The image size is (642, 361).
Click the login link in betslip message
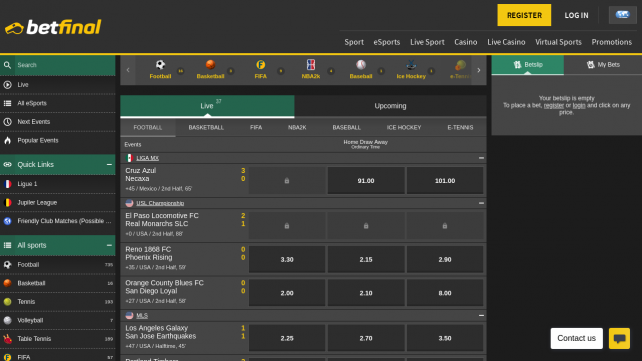(579, 106)
